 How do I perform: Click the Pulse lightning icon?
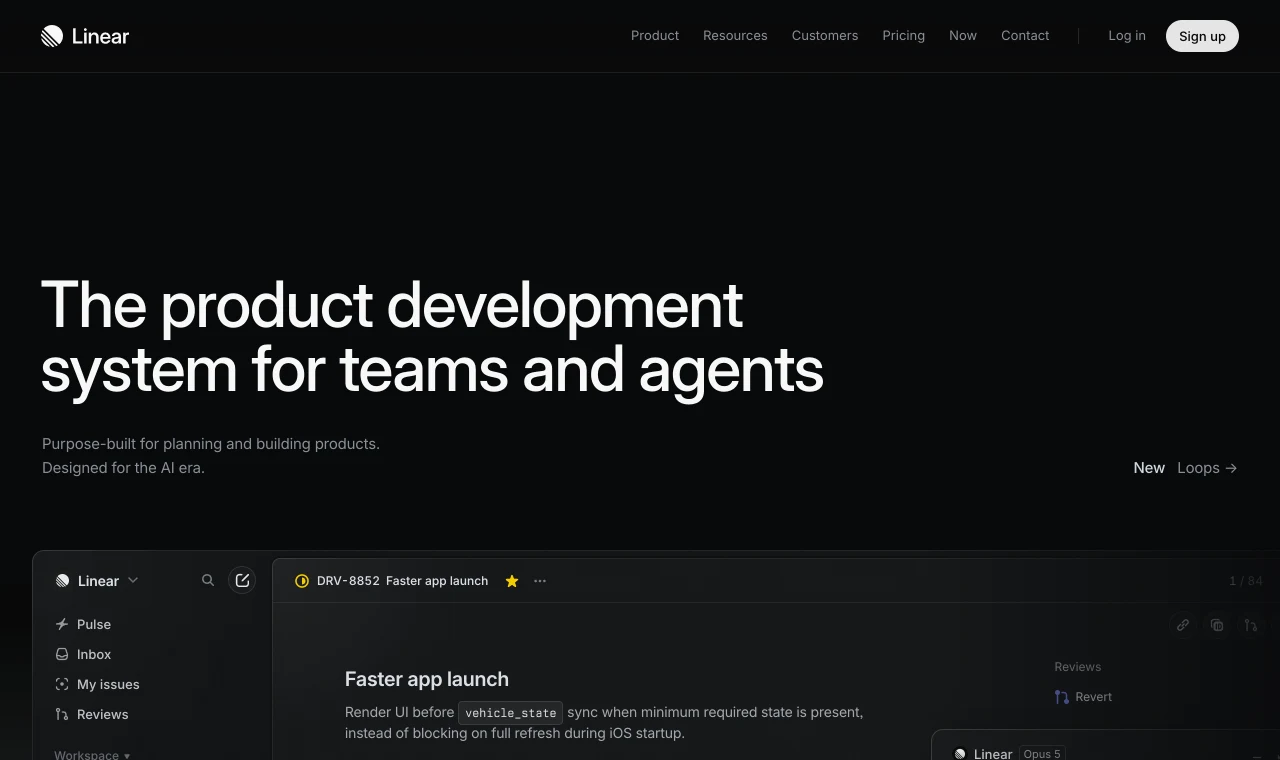(62, 624)
